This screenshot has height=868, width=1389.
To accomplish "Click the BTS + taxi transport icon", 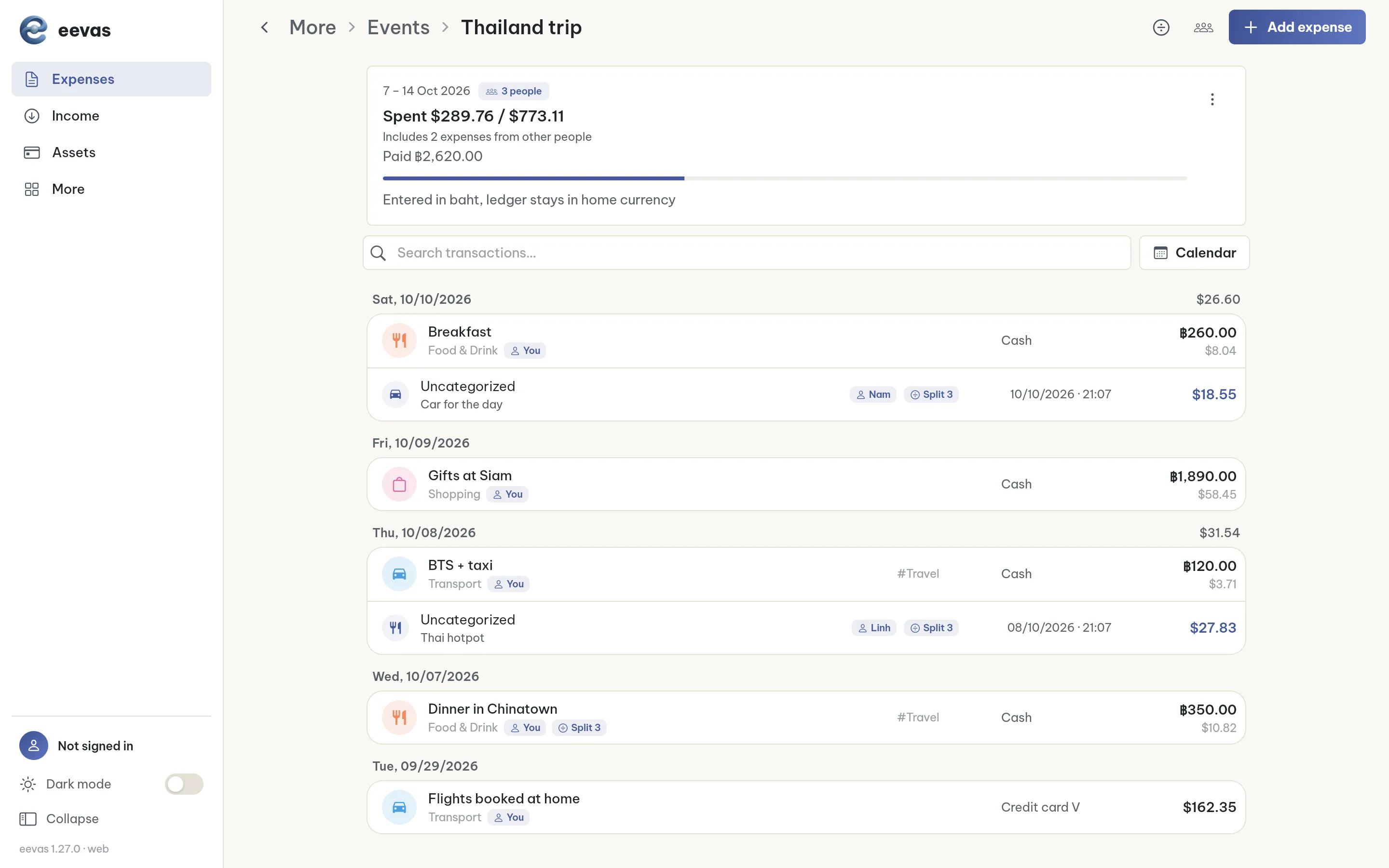I will point(399,573).
